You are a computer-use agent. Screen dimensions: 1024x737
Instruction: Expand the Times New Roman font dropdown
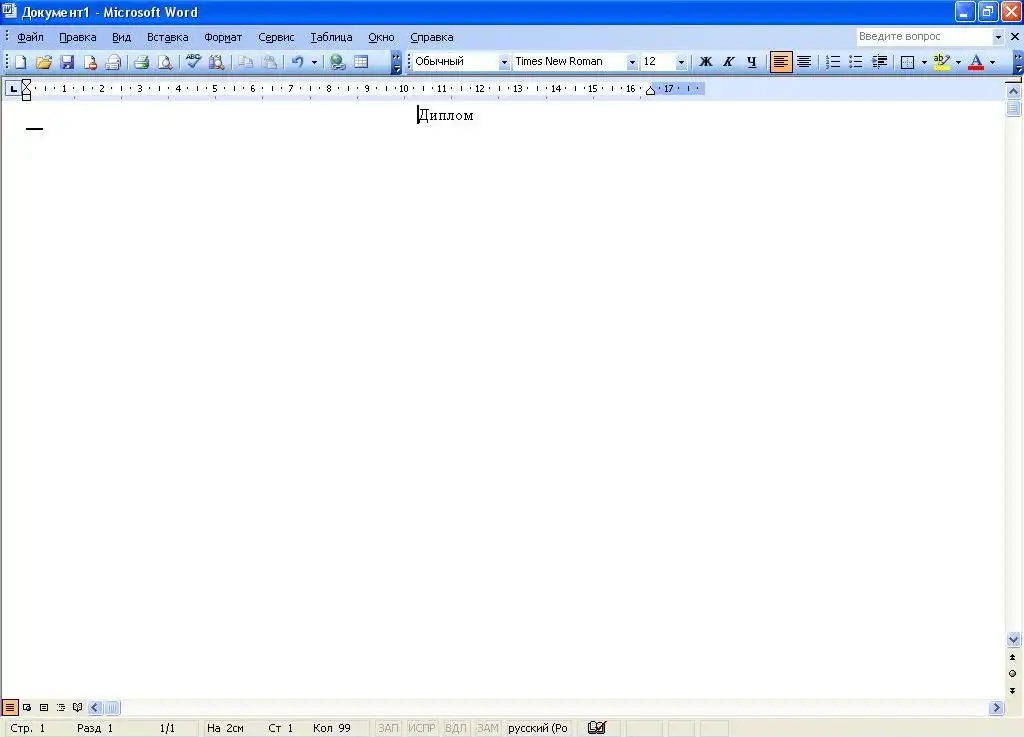pyautogui.click(x=631, y=62)
